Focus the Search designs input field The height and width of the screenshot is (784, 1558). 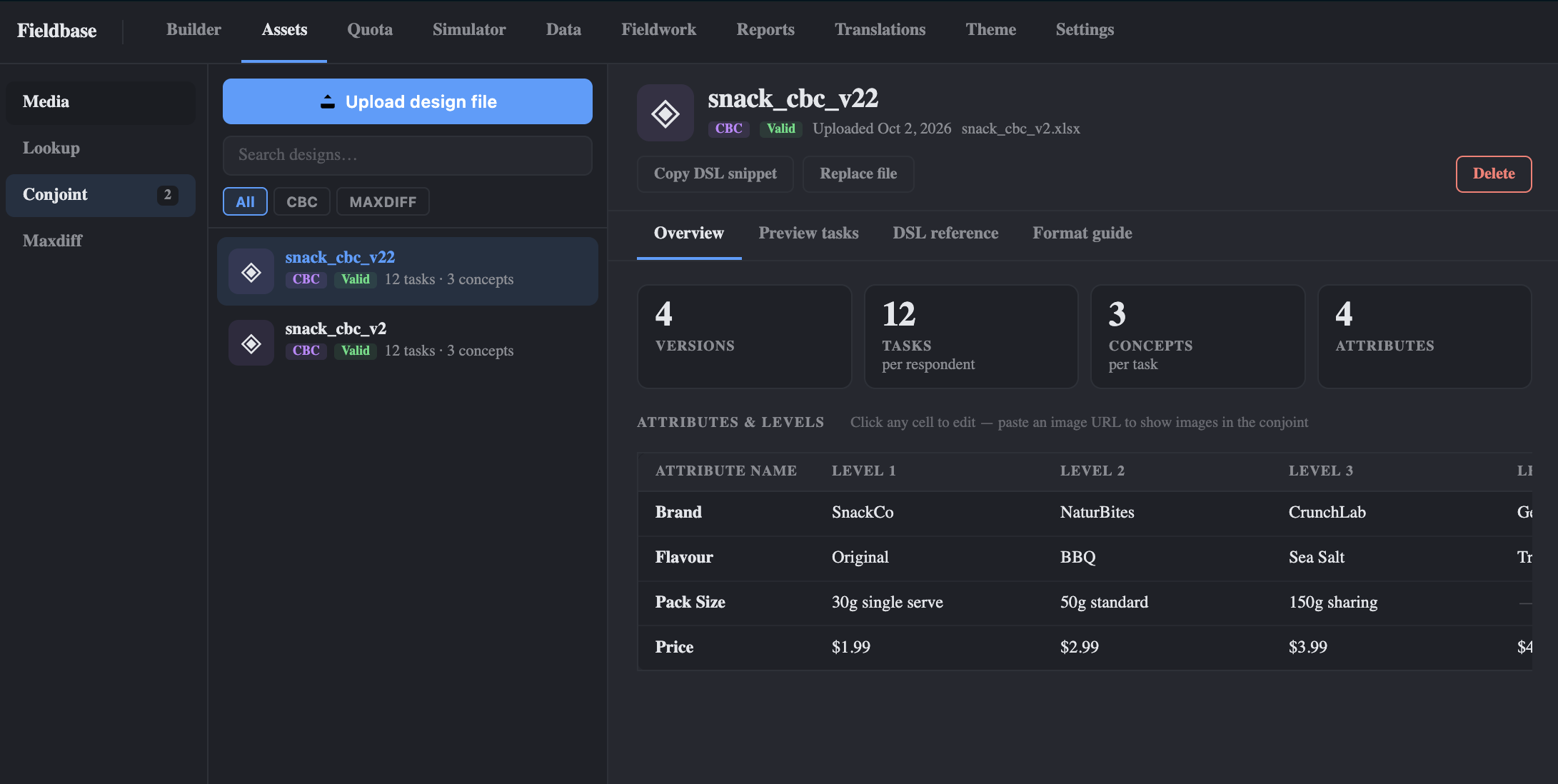tap(408, 155)
